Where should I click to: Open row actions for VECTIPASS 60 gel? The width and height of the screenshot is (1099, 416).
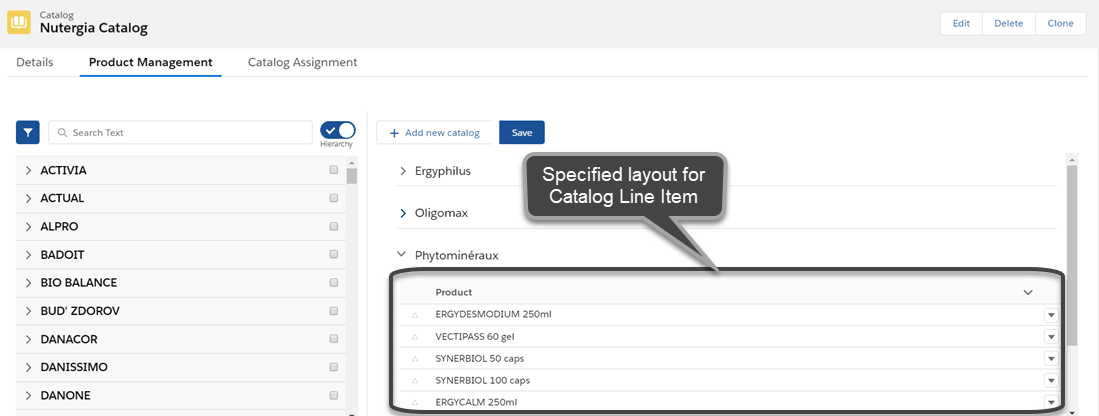(1051, 337)
